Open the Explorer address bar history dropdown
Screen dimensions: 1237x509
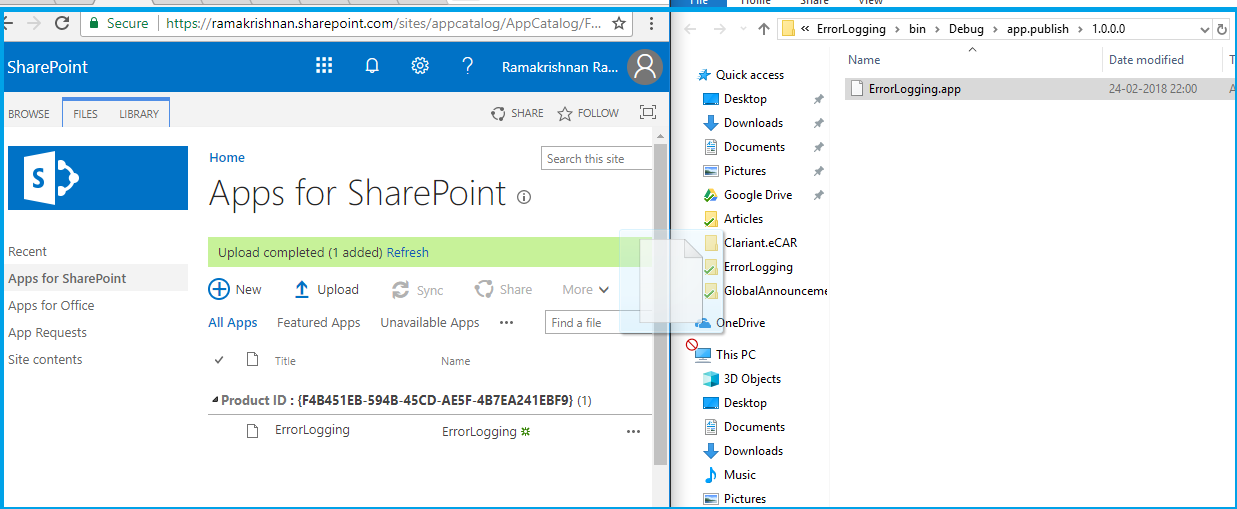[x=1205, y=29]
